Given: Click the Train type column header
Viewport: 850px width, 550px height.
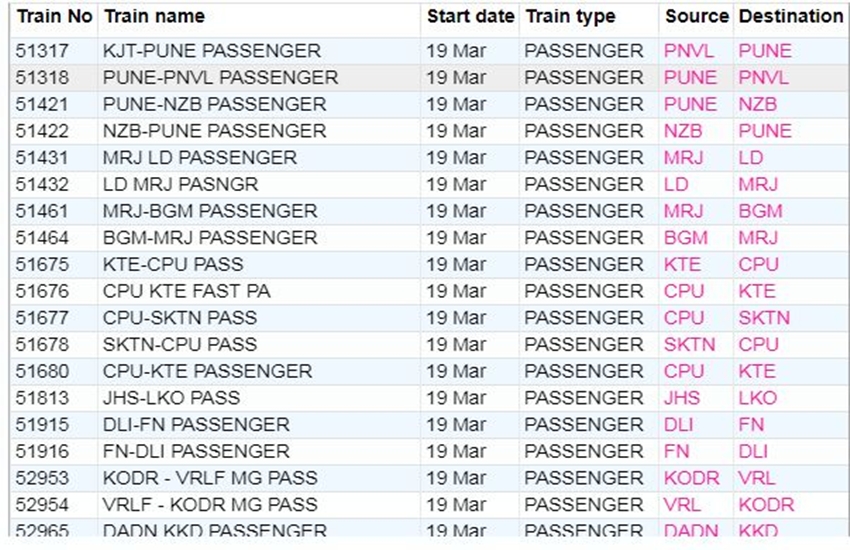Looking at the screenshot, I should pos(571,17).
